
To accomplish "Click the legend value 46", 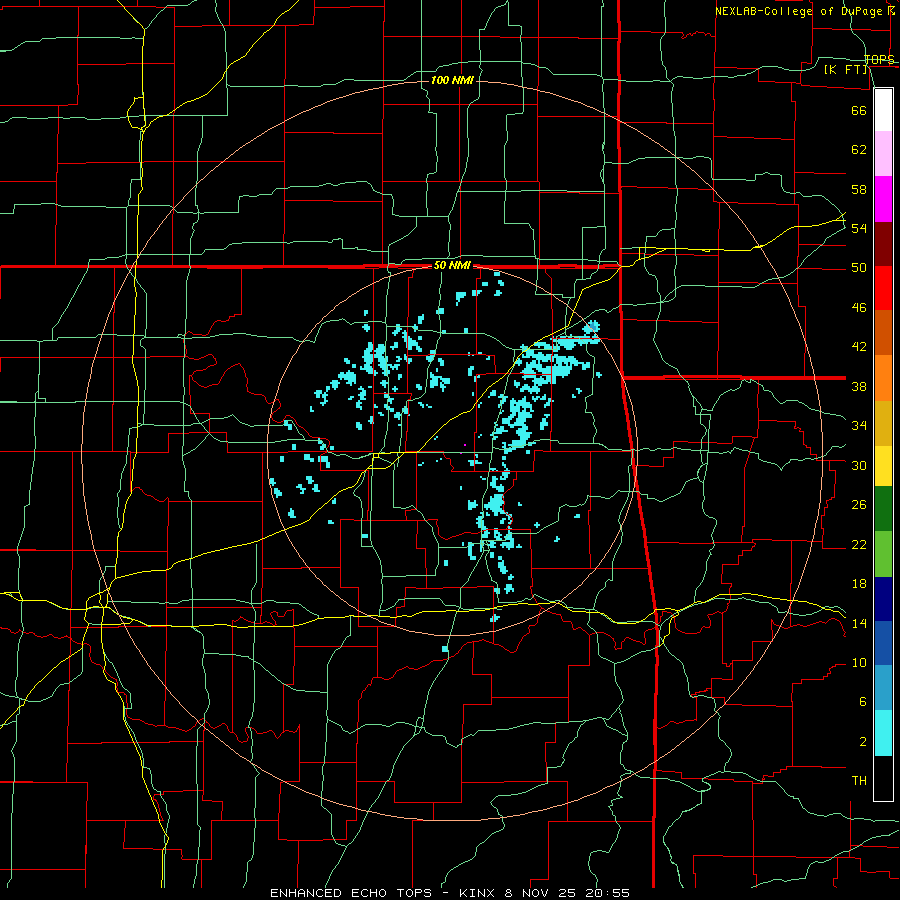I will point(859,308).
